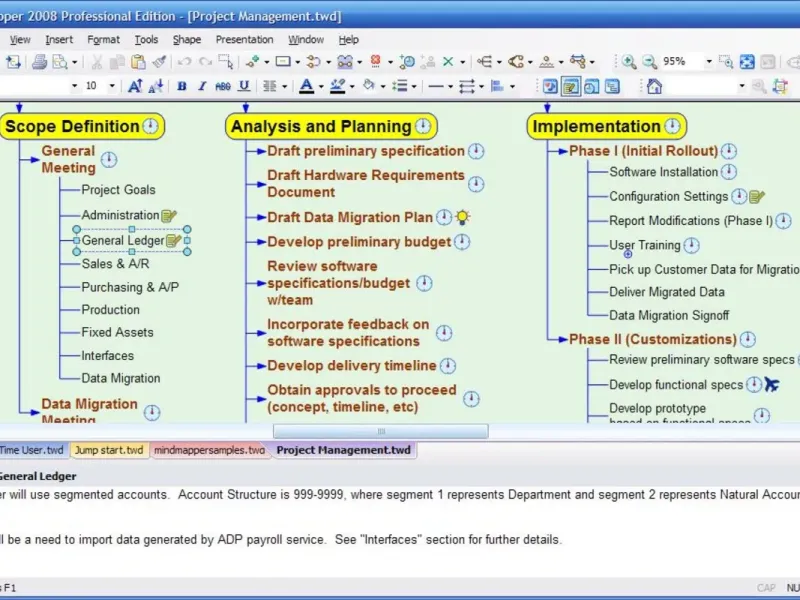Open the bullet list dropdown arrow
Image resolution: width=800 pixels, height=600 pixels.
coord(414,86)
